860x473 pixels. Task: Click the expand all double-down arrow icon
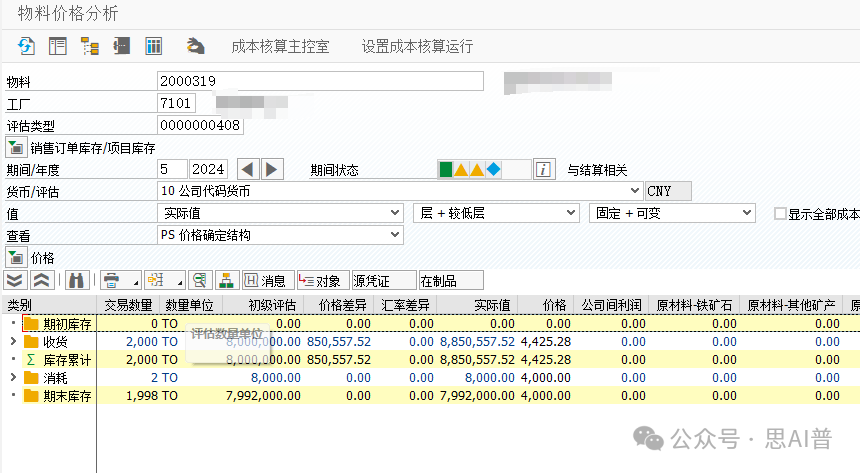(x=15, y=280)
